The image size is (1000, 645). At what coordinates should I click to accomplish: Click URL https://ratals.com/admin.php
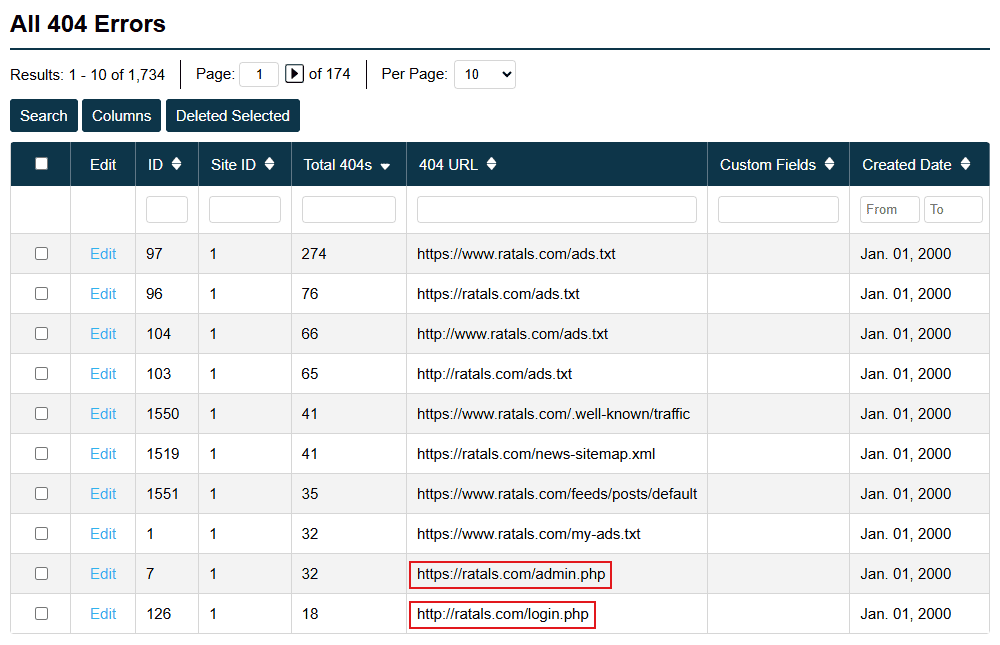coord(511,574)
